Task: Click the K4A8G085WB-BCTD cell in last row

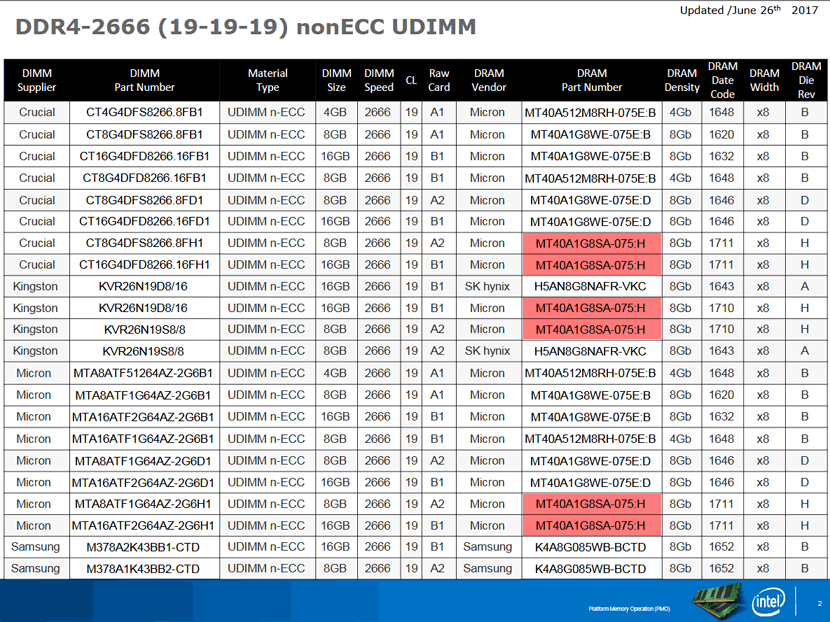Action: (591, 569)
